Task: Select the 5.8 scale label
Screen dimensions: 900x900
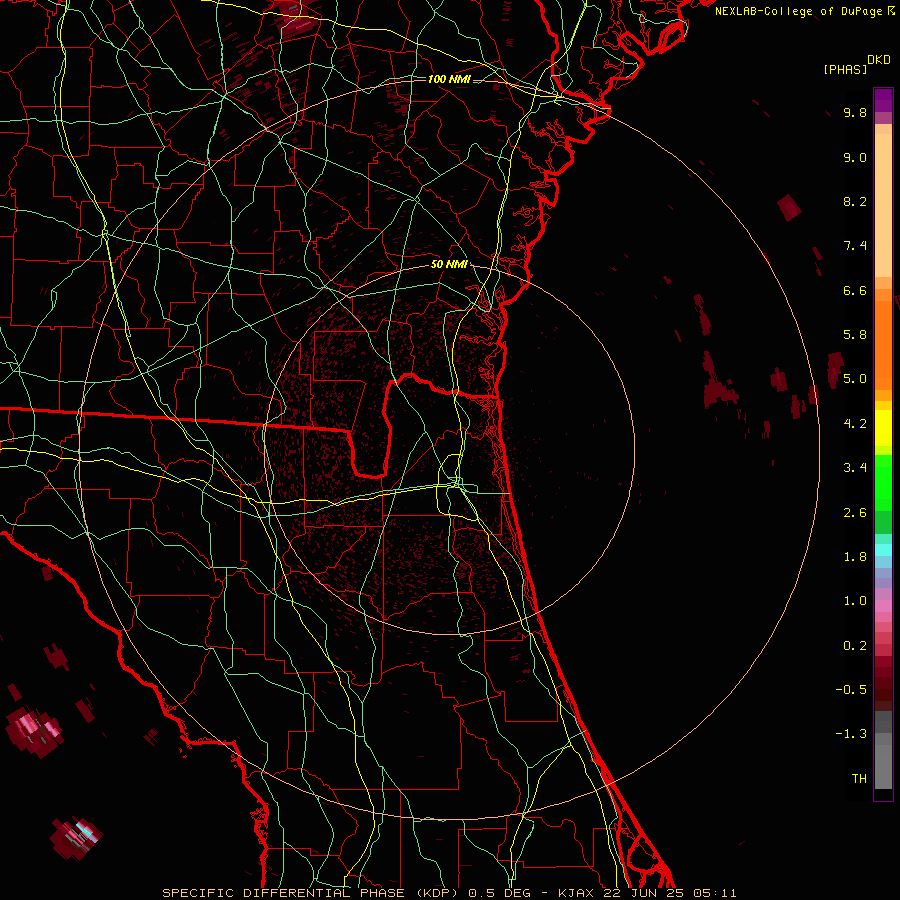Action: 855,335
